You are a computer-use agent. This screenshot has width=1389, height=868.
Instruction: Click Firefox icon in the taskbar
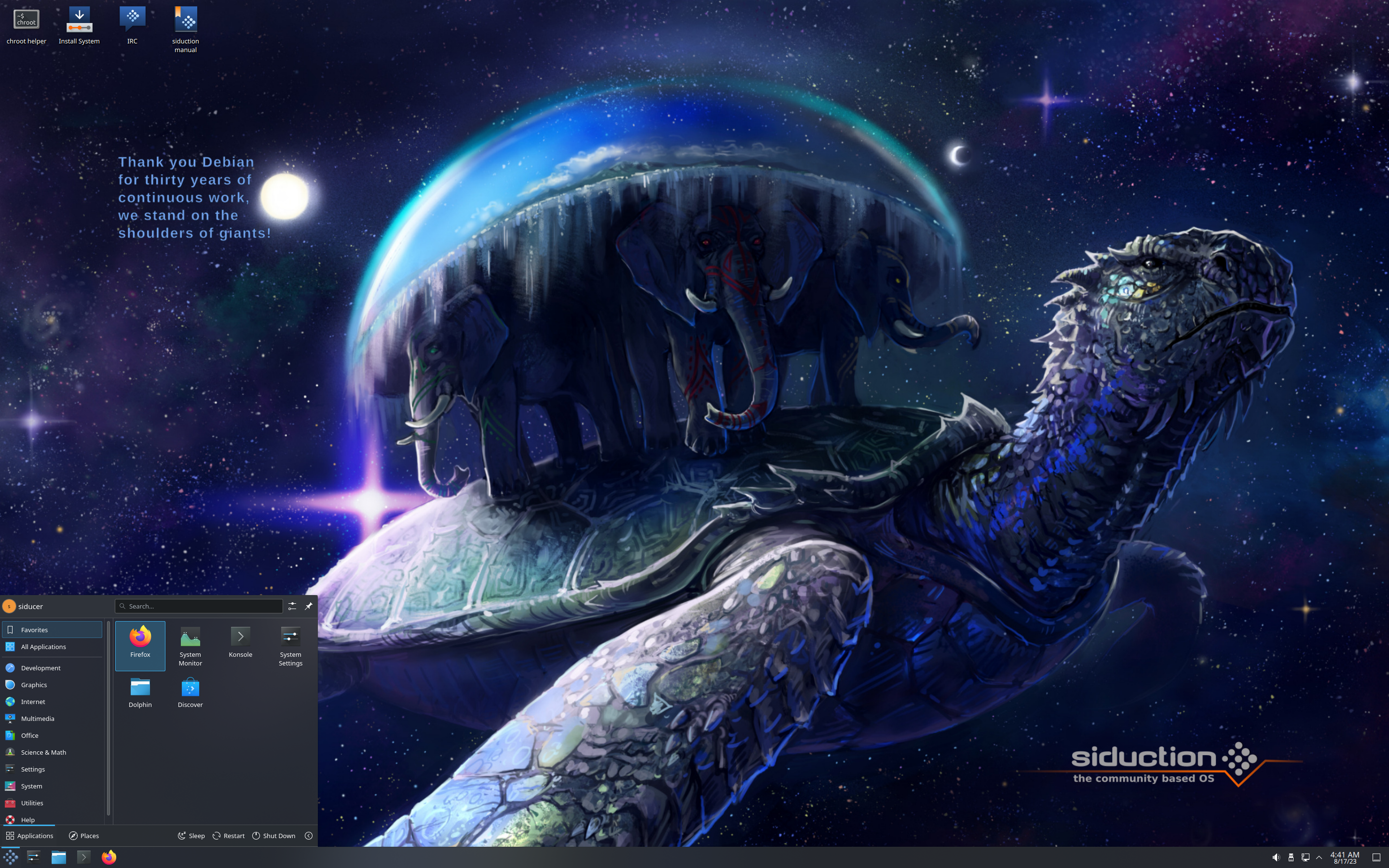(x=109, y=857)
